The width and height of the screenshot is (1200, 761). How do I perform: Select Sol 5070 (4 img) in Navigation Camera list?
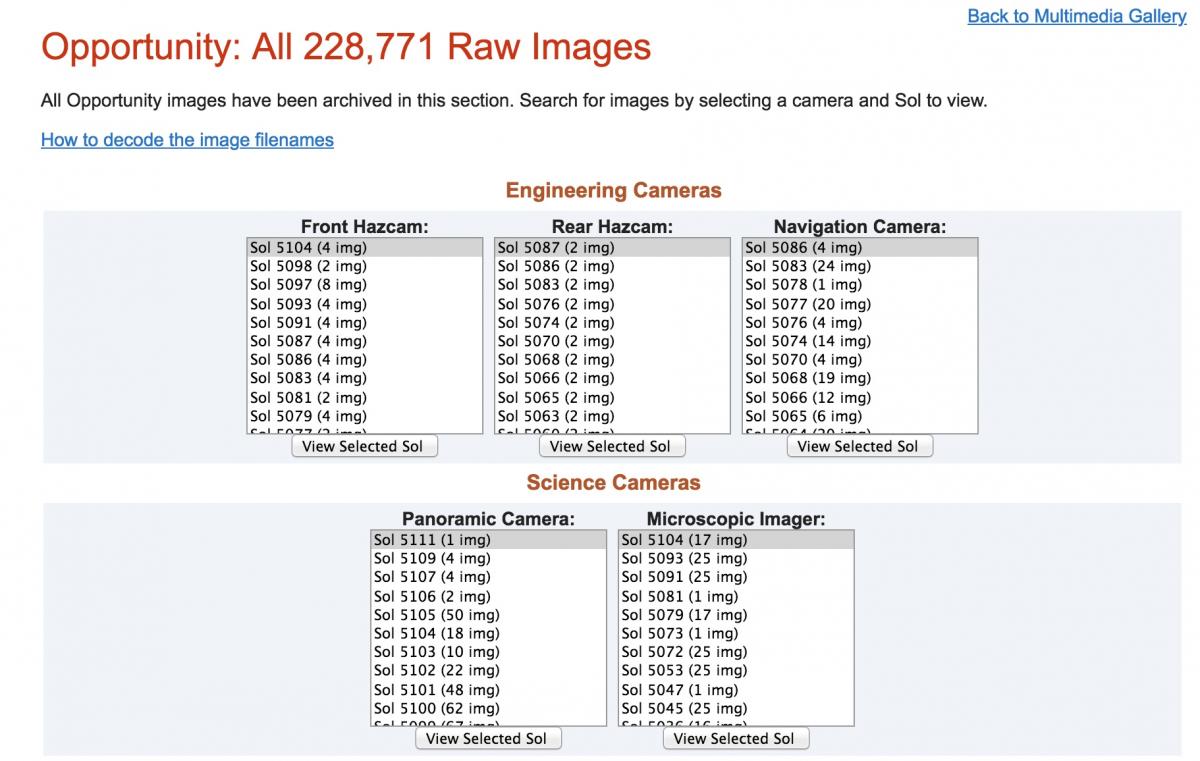859,360
